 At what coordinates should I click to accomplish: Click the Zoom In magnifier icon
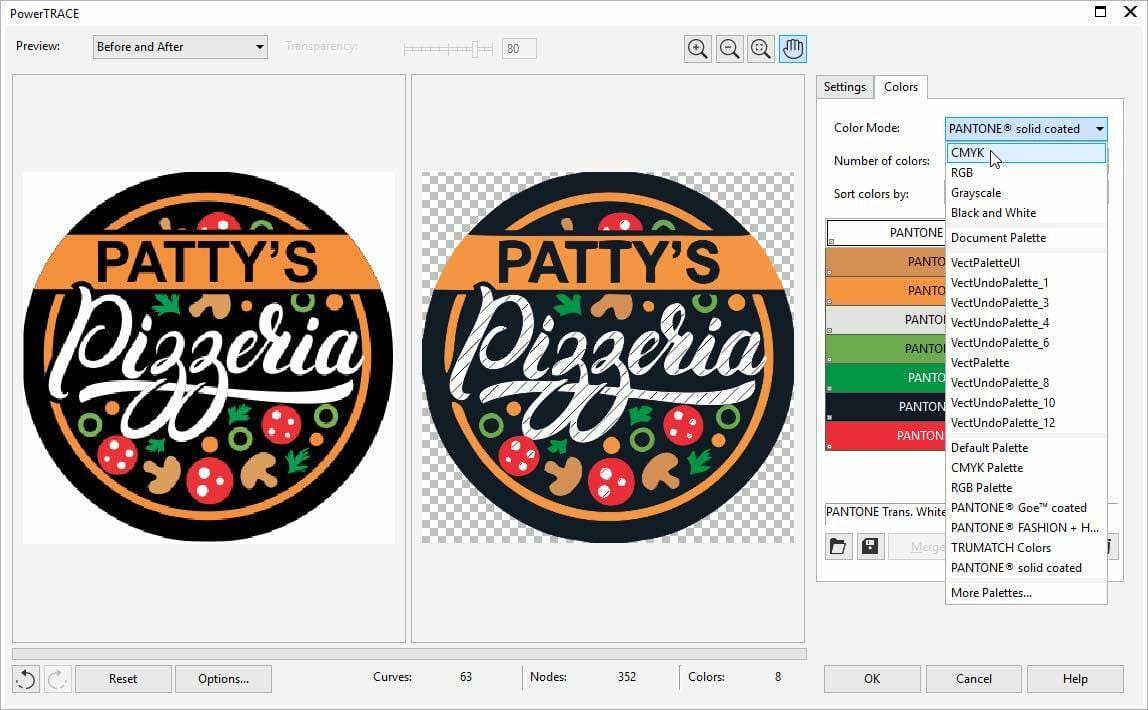point(698,49)
